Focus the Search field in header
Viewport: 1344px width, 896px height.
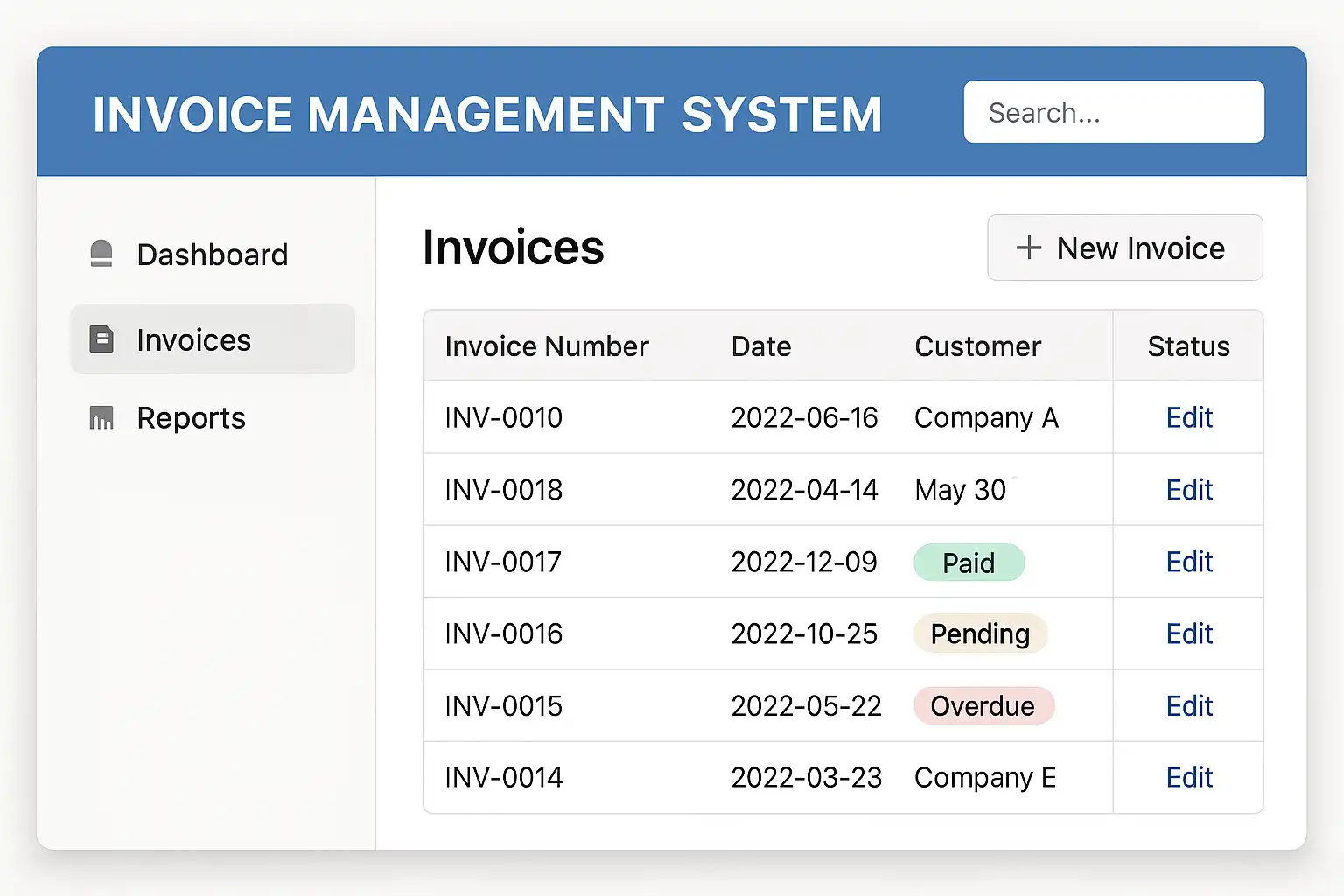(1113, 112)
